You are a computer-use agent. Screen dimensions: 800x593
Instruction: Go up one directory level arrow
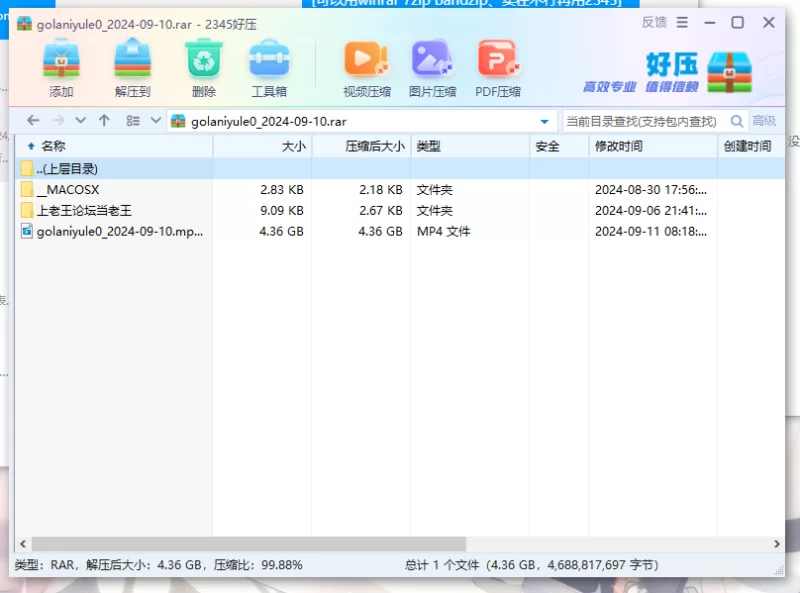[104, 120]
